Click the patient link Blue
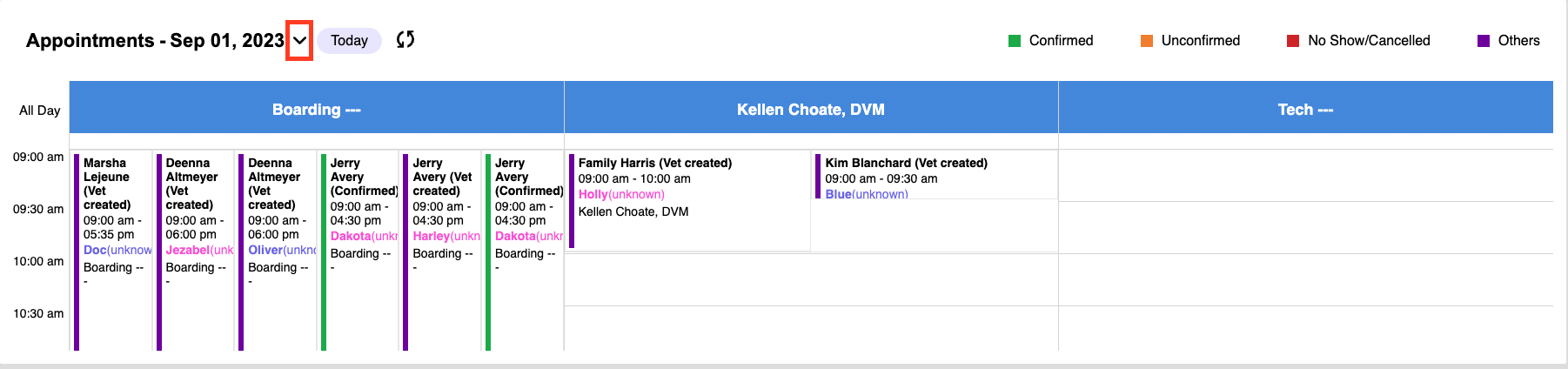Viewport: 1568px width, 369px height. [x=838, y=194]
